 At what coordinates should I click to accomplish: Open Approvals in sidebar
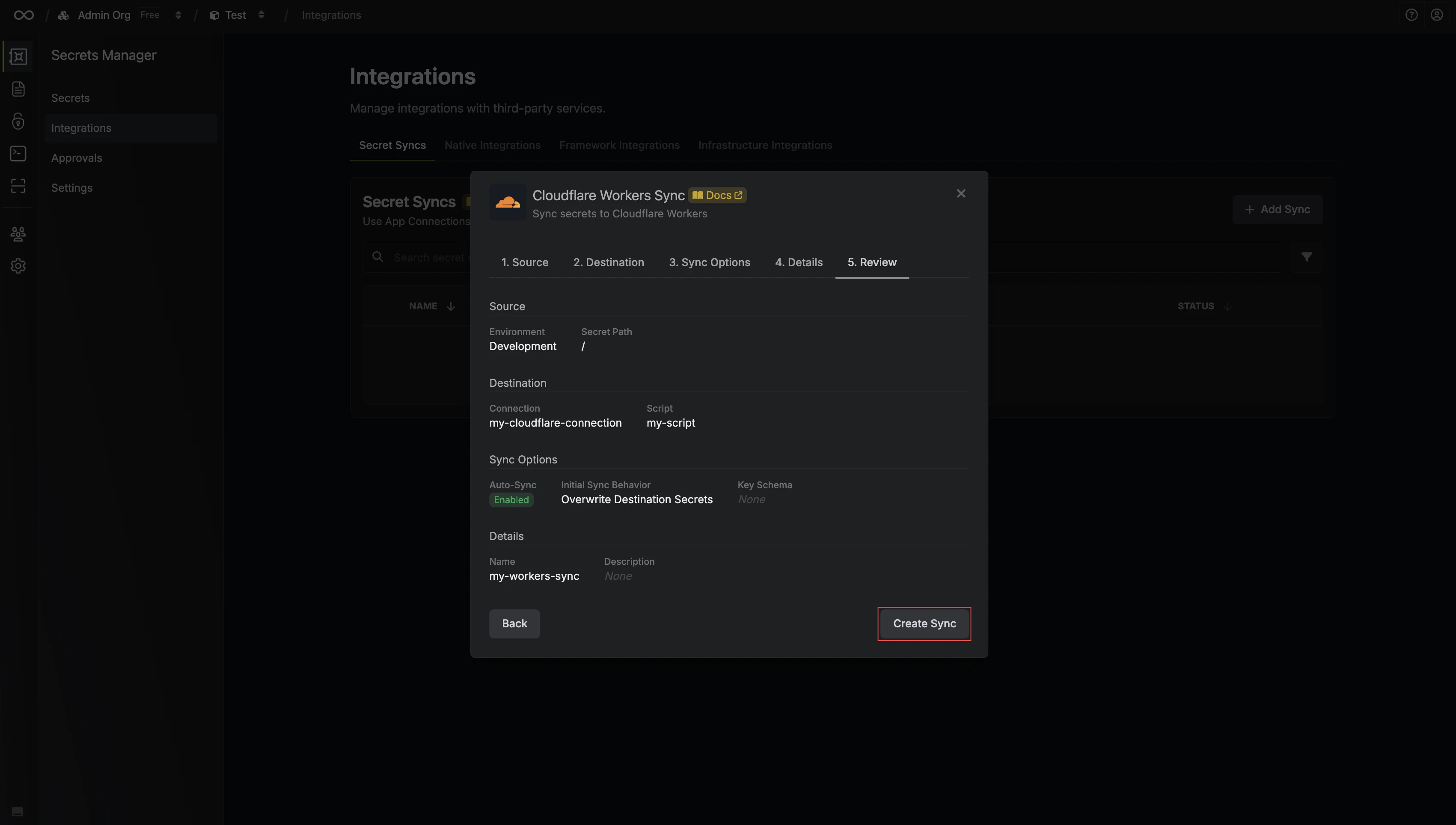131,158
